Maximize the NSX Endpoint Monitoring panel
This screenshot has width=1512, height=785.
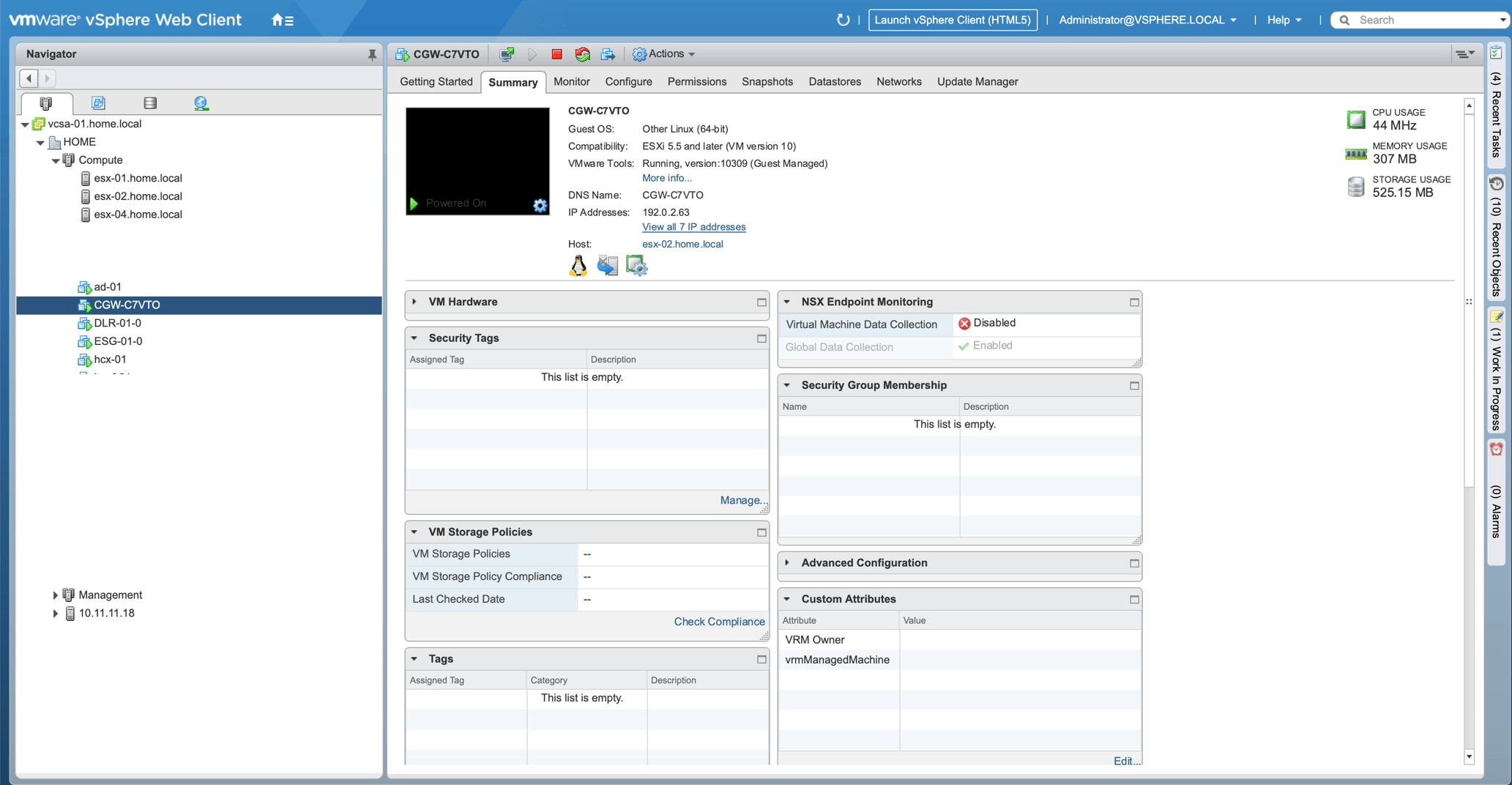[1134, 302]
